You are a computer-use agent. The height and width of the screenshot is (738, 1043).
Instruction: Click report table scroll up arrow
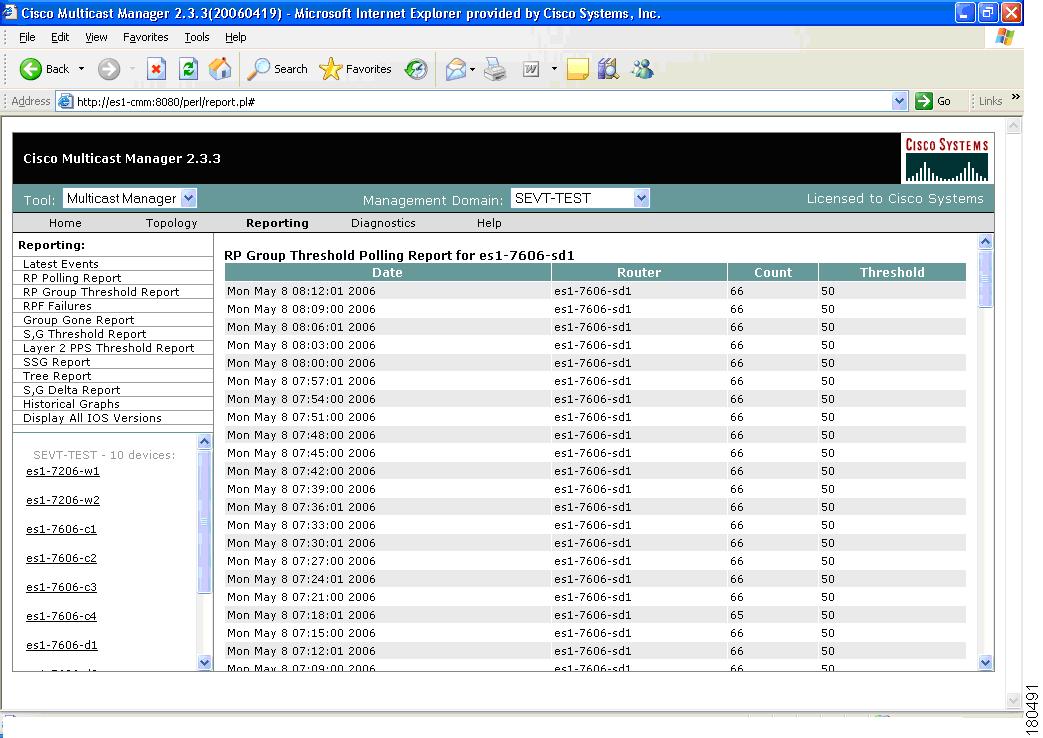click(x=986, y=242)
